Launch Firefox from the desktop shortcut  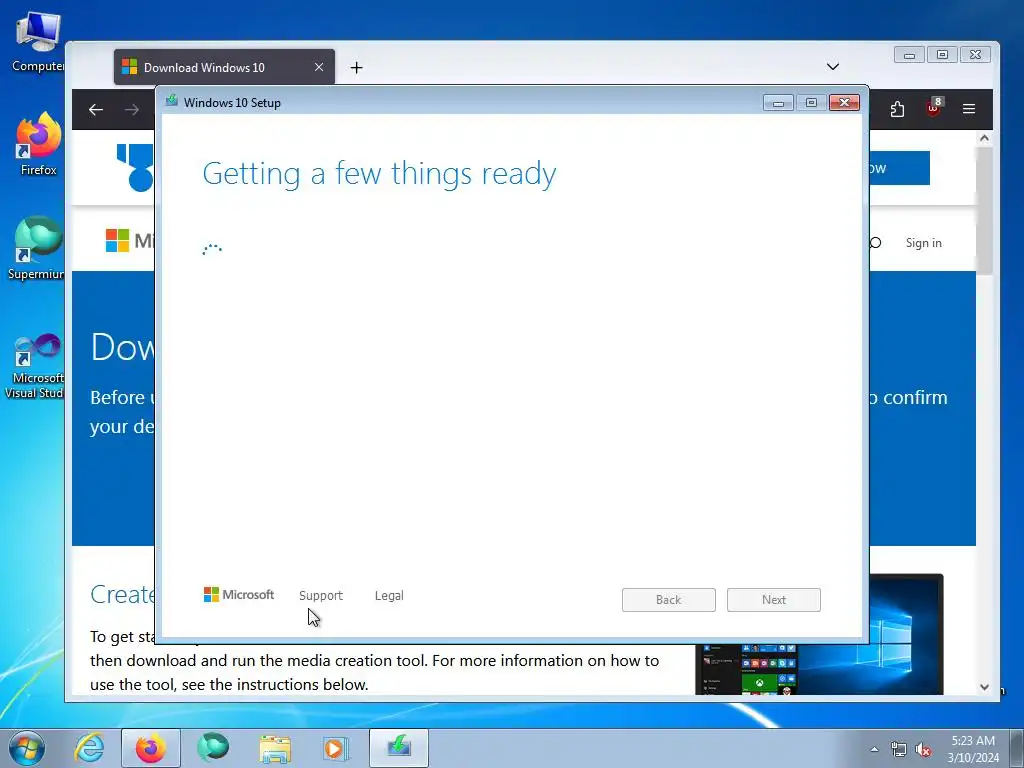(38, 144)
